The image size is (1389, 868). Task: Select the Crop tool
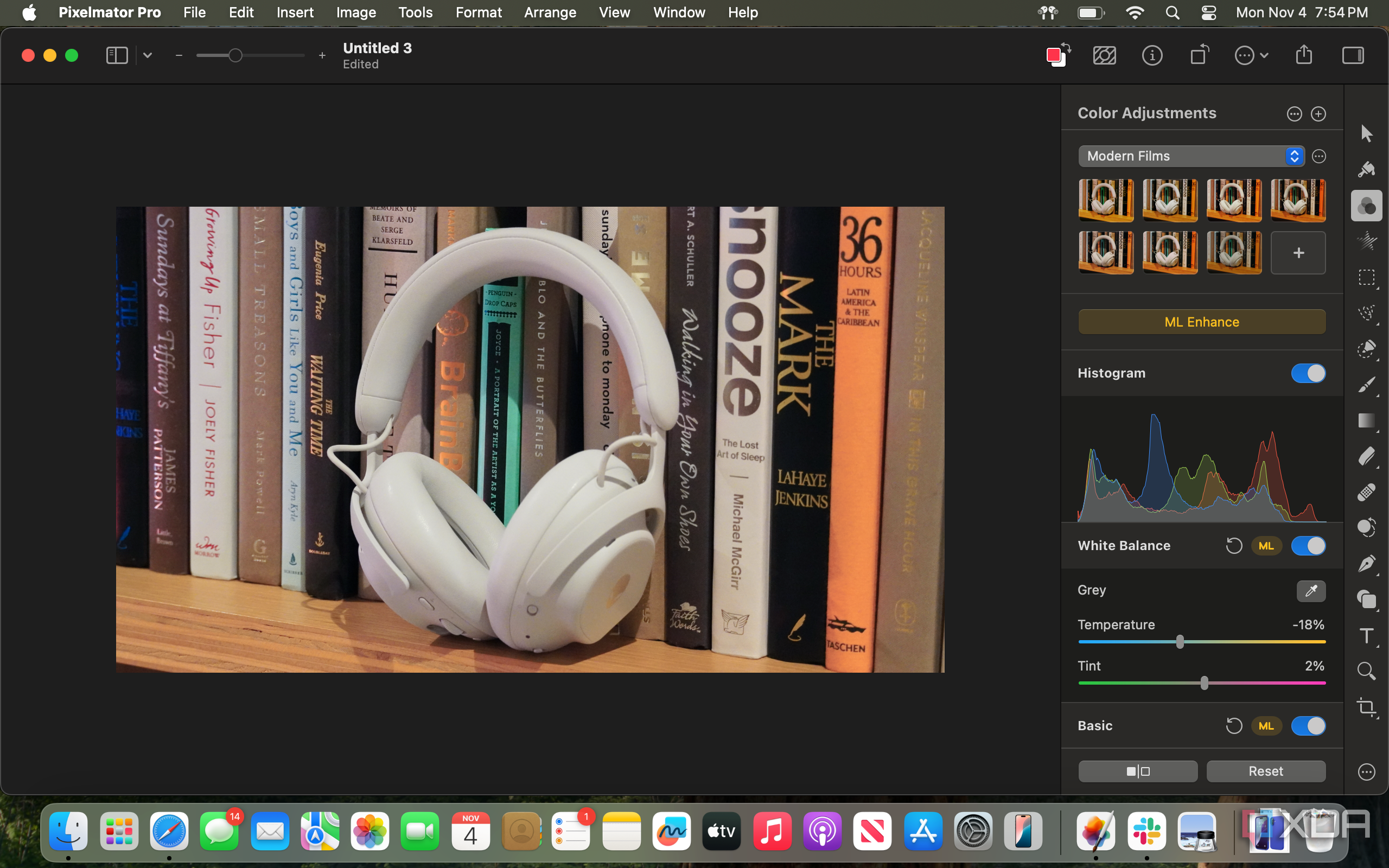(x=1367, y=707)
